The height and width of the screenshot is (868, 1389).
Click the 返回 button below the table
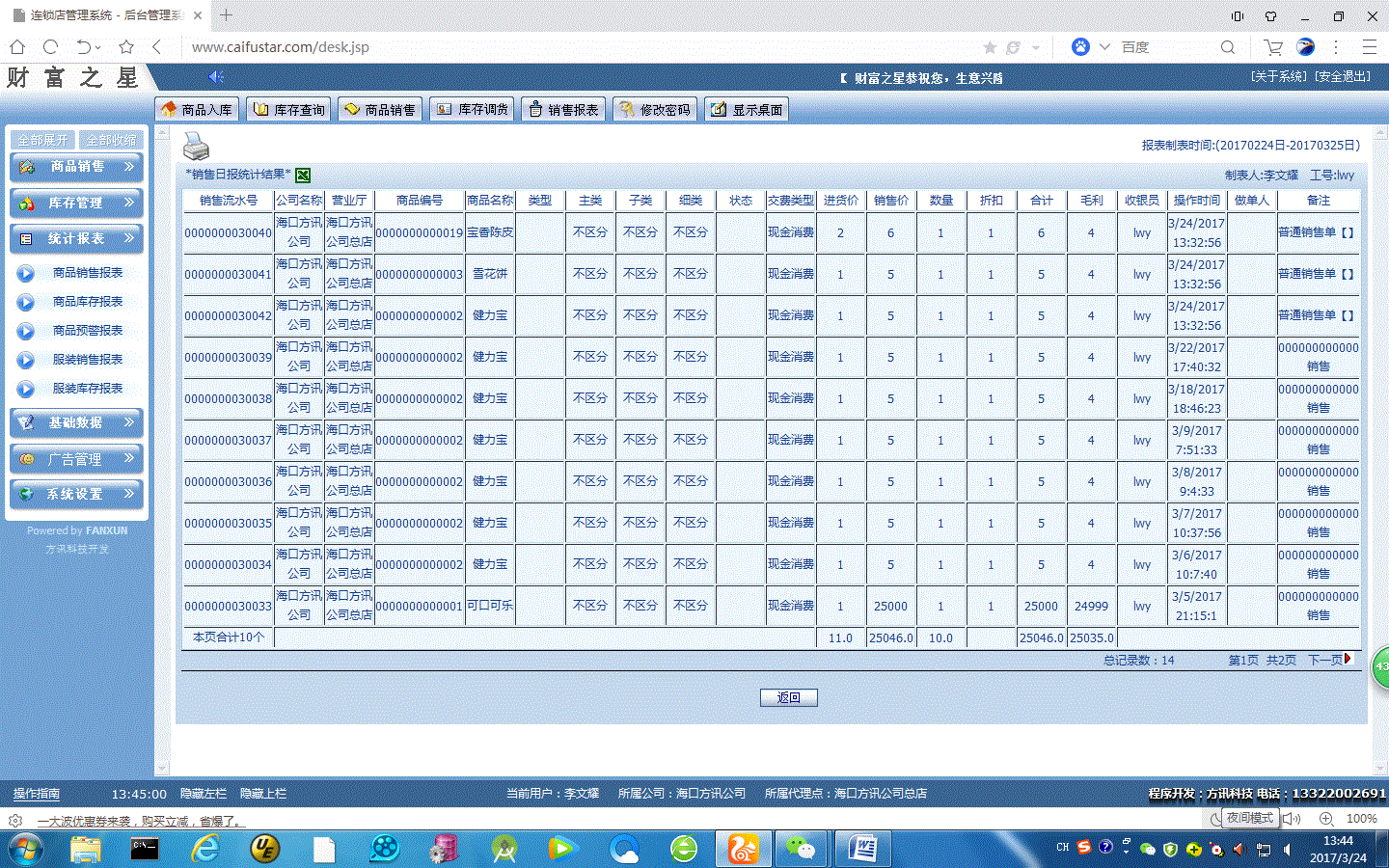[x=788, y=697]
